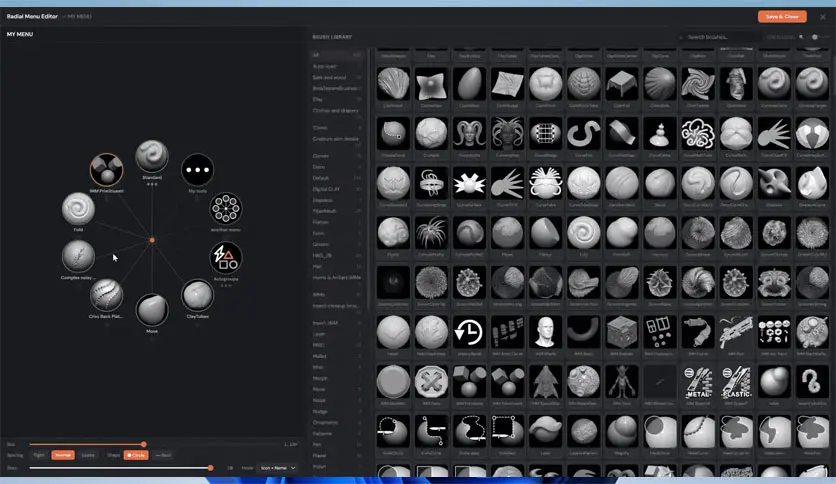Focus the Search brushes field
Screen dimensions: 836x484
tap(722, 37)
